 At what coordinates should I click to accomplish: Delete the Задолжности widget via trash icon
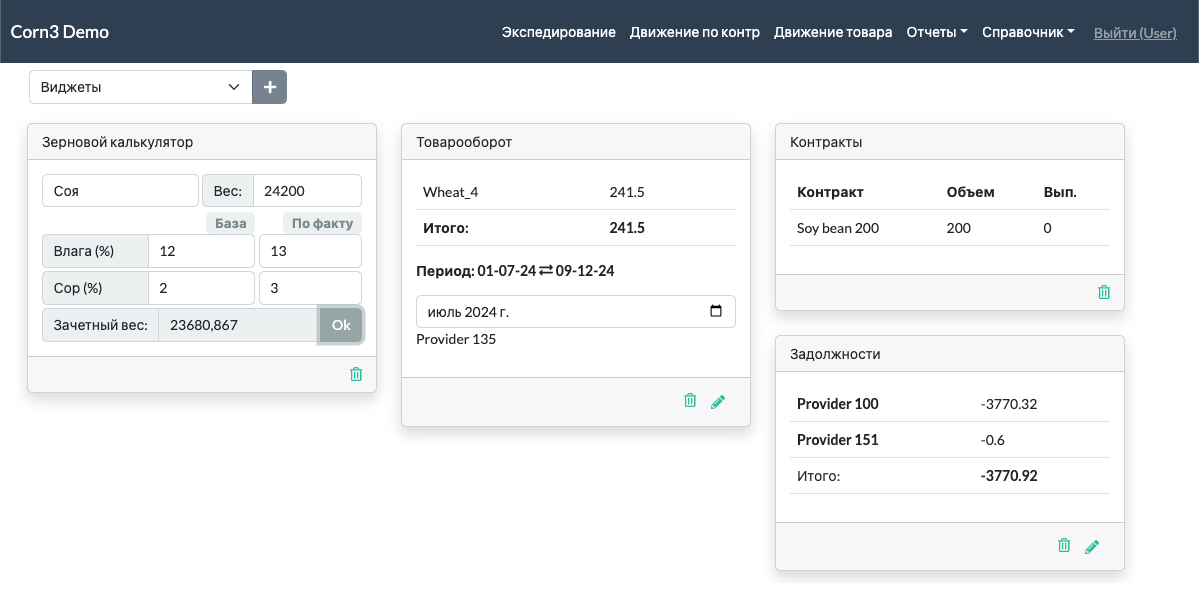click(1064, 545)
